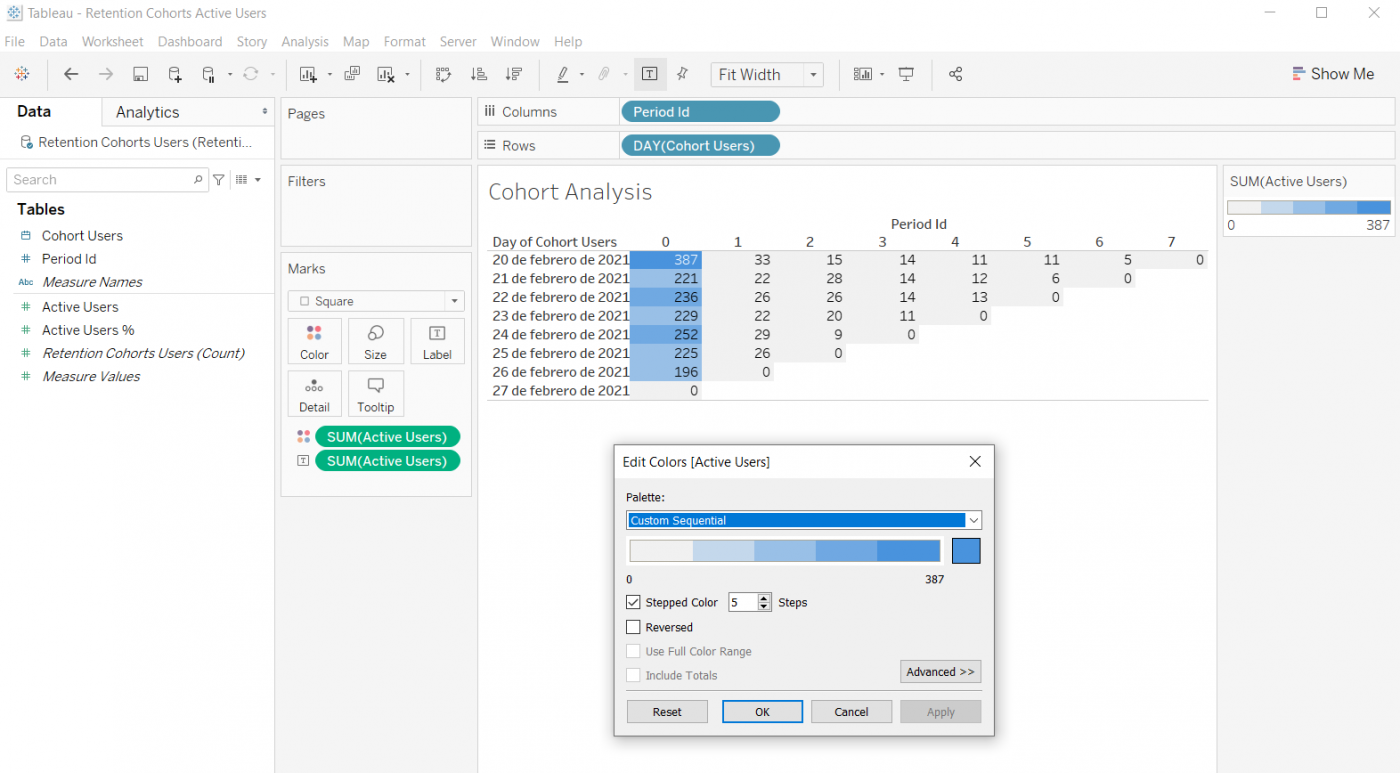1400x773 pixels.
Task: Open the Tooltip card in Marks
Action: [375, 394]
